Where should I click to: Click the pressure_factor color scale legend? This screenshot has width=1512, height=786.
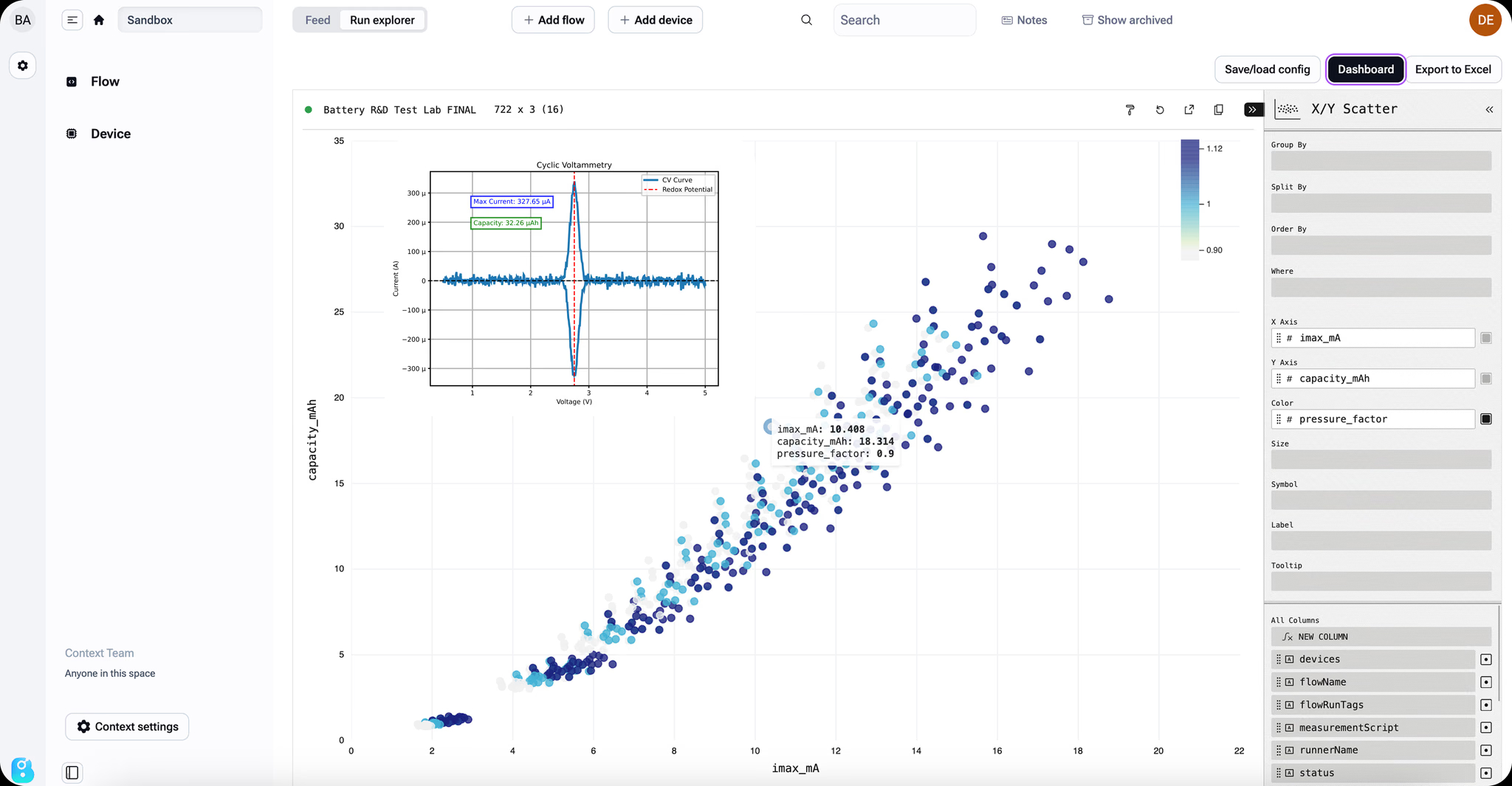coord(1190,199)
